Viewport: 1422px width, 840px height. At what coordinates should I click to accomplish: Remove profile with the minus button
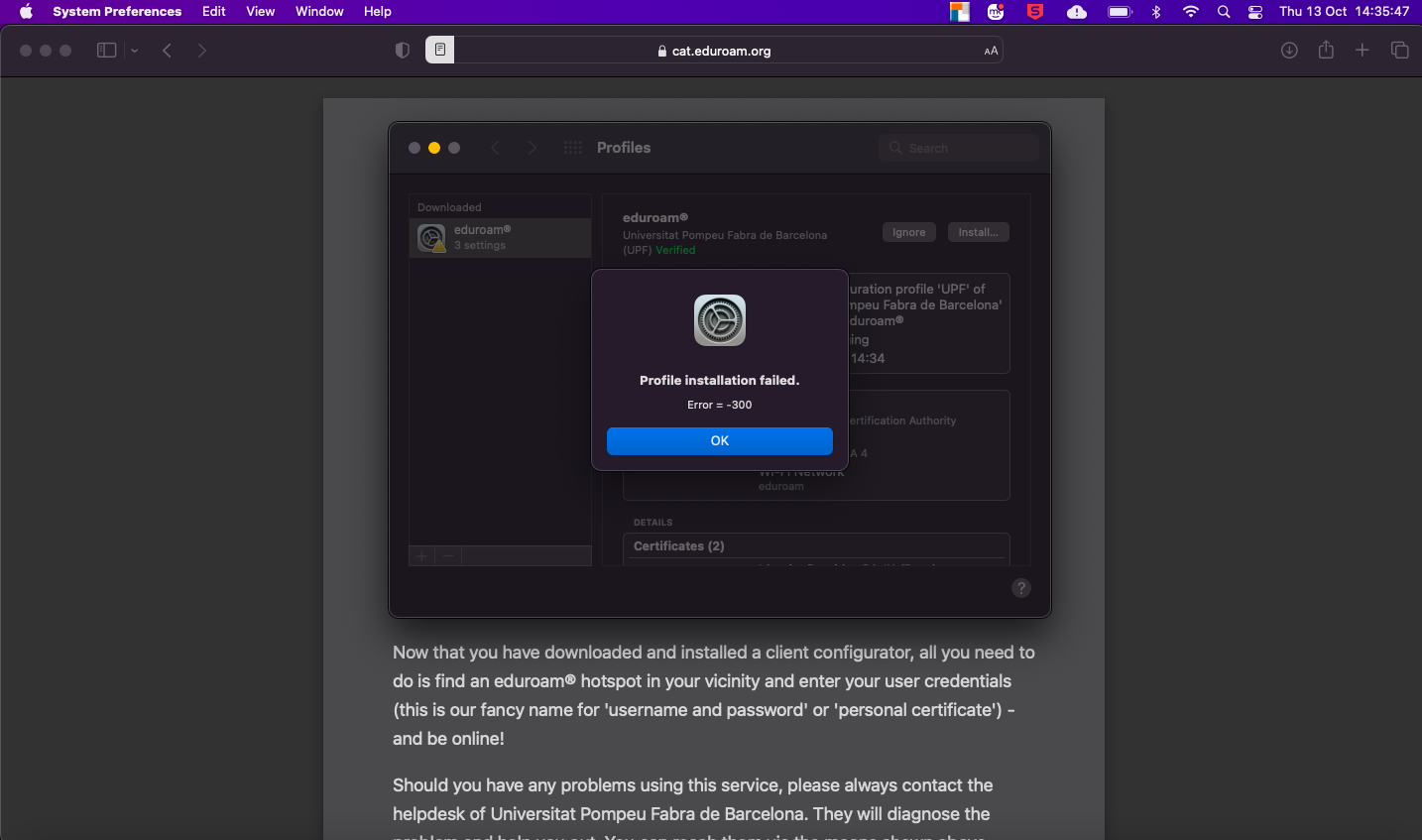[448, 556]
